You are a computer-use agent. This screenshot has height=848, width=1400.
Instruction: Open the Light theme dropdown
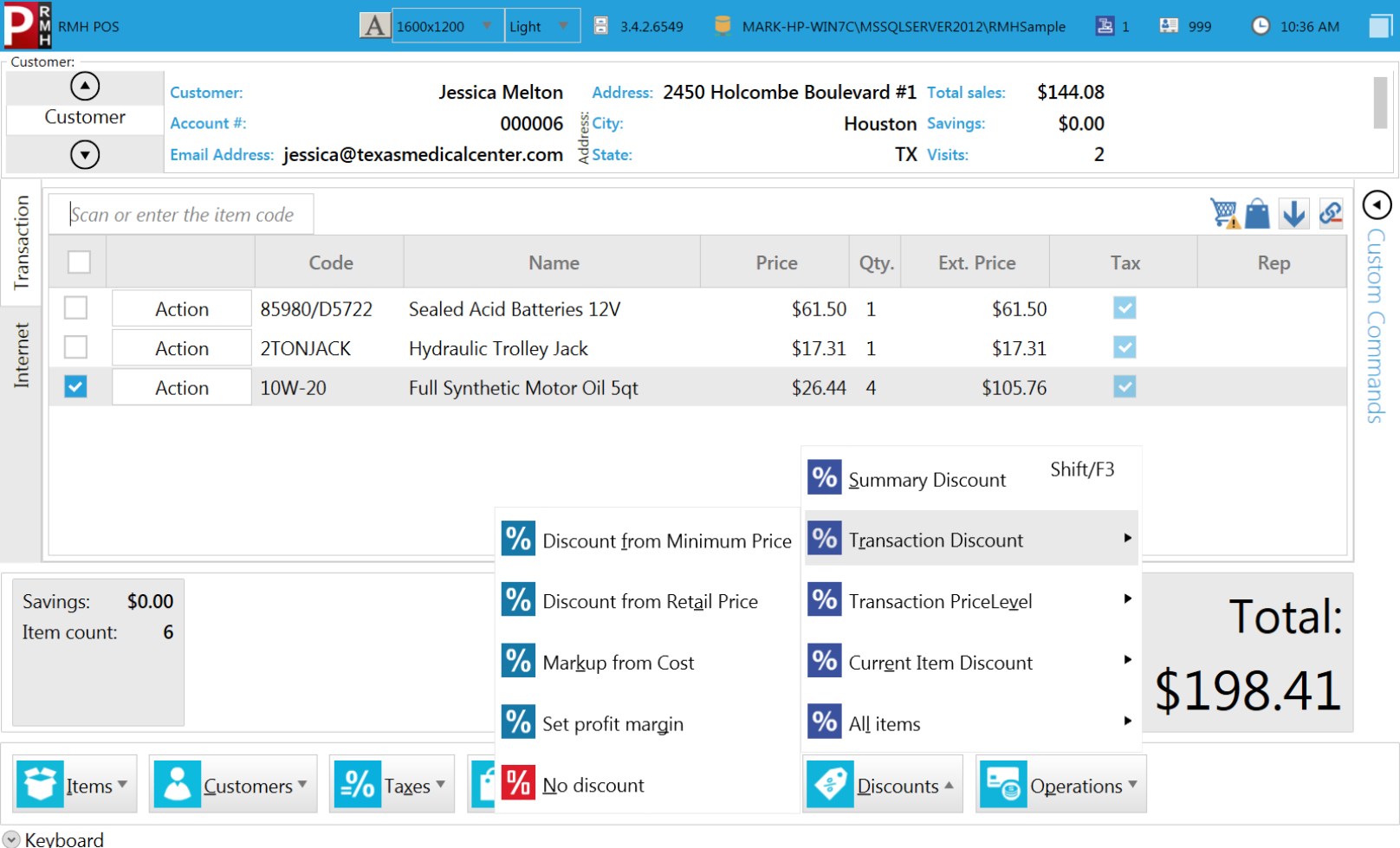point(542,26)
